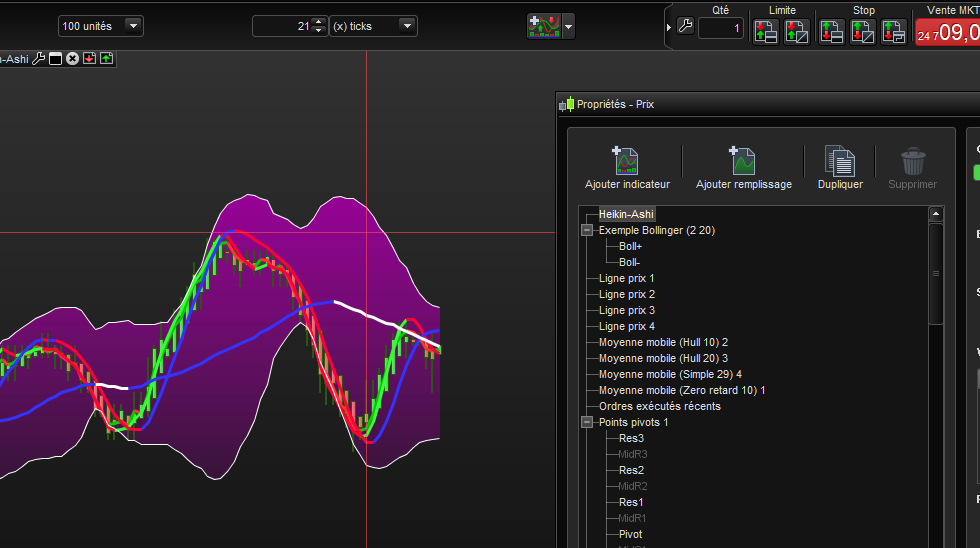This screenshot has width=980, height=548.
Task: Click the Ajouter indicateur icon
Action: click(627, 161)
